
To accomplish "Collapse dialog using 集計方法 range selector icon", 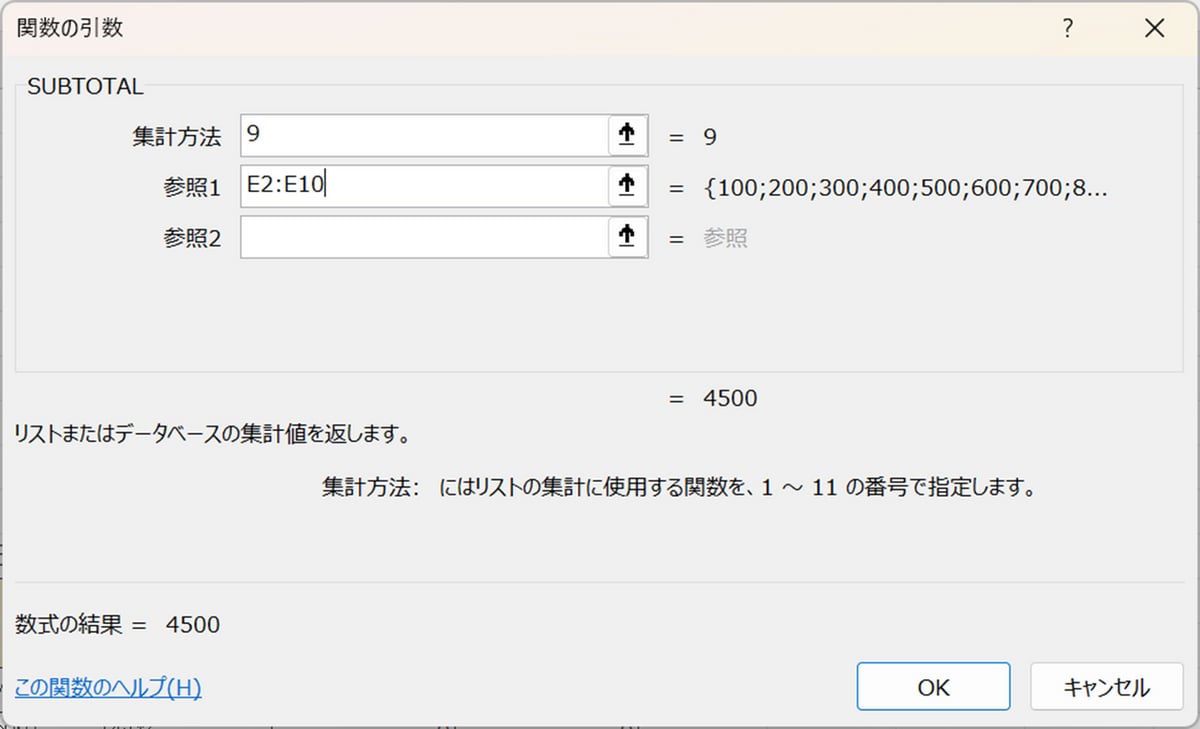I will pos(627,136).
